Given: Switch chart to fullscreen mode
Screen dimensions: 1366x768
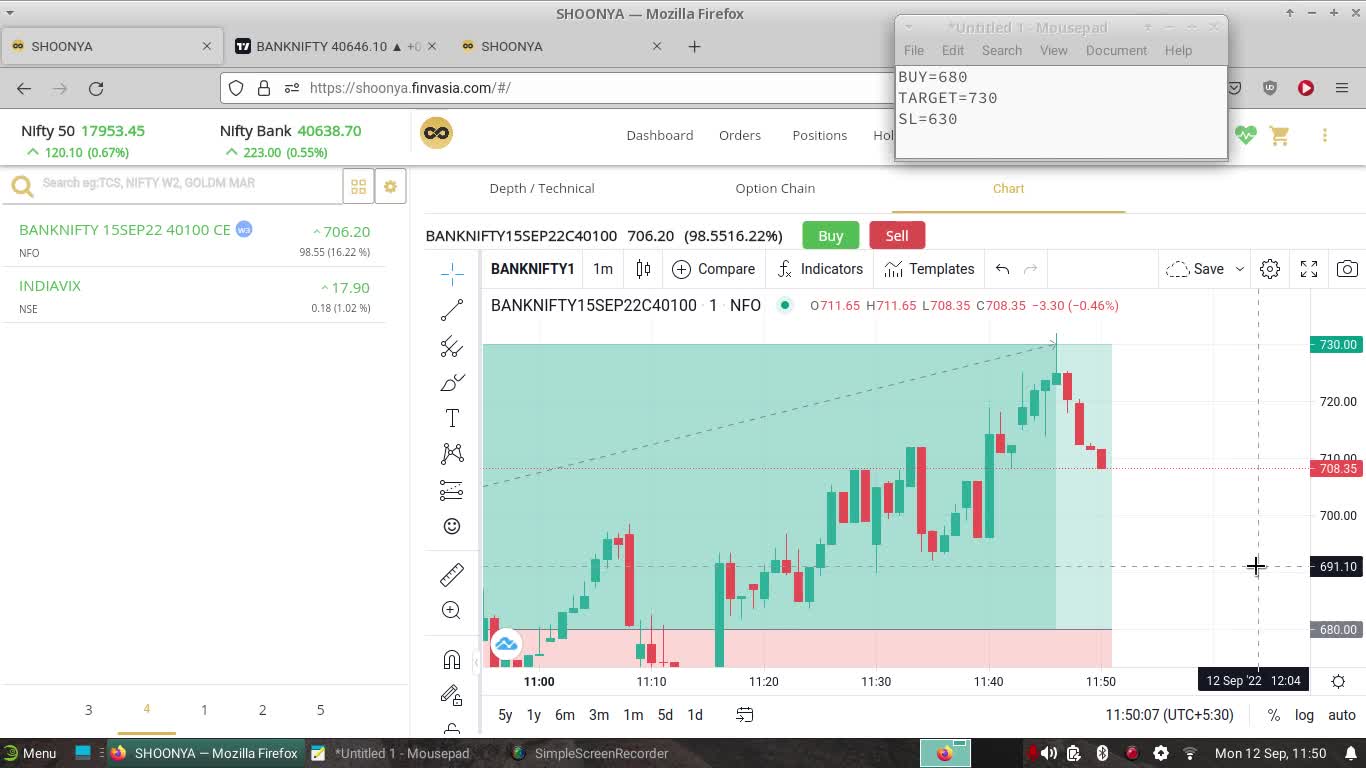Looking at the screenshot, I should (x=1309, y=269).
